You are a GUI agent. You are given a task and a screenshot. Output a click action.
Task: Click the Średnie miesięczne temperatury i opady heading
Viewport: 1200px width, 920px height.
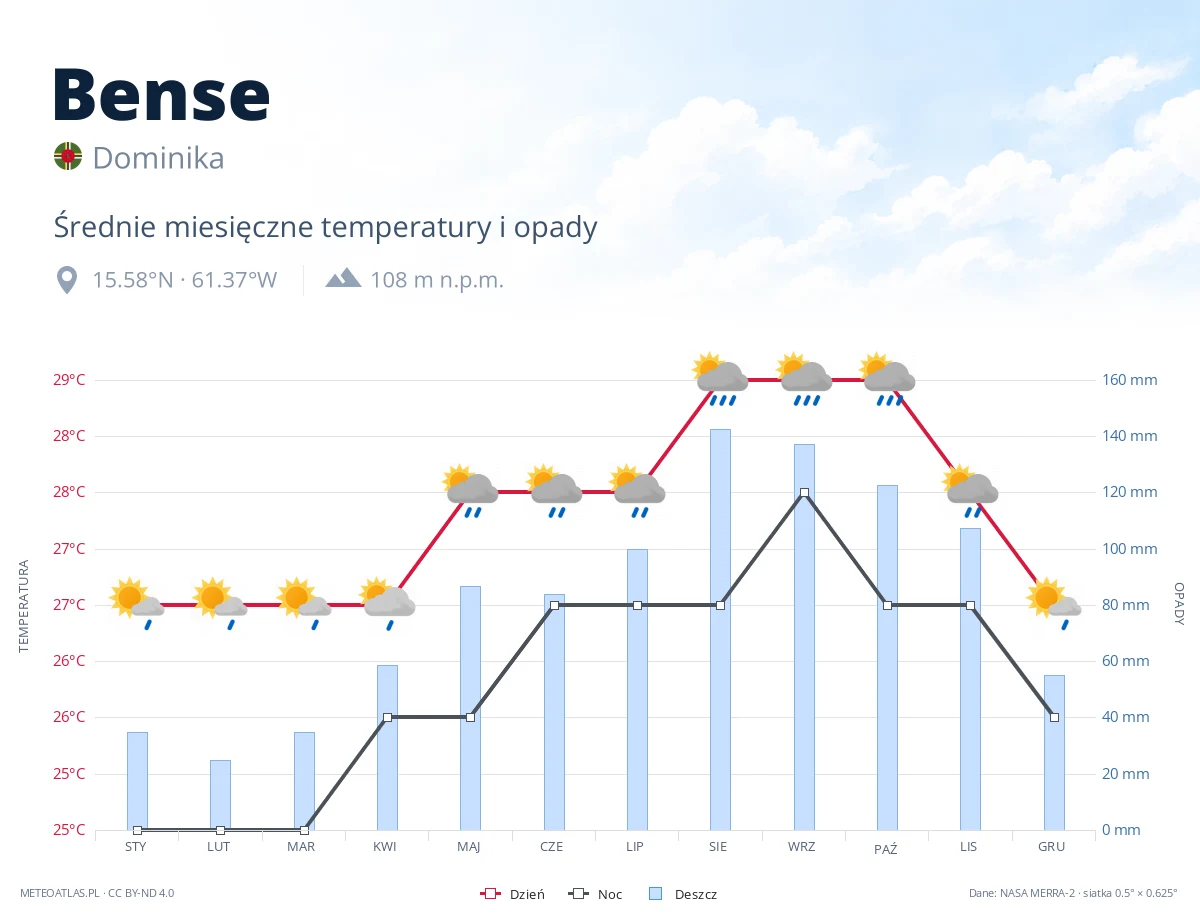pyautogui.click(x=325, y=227)
